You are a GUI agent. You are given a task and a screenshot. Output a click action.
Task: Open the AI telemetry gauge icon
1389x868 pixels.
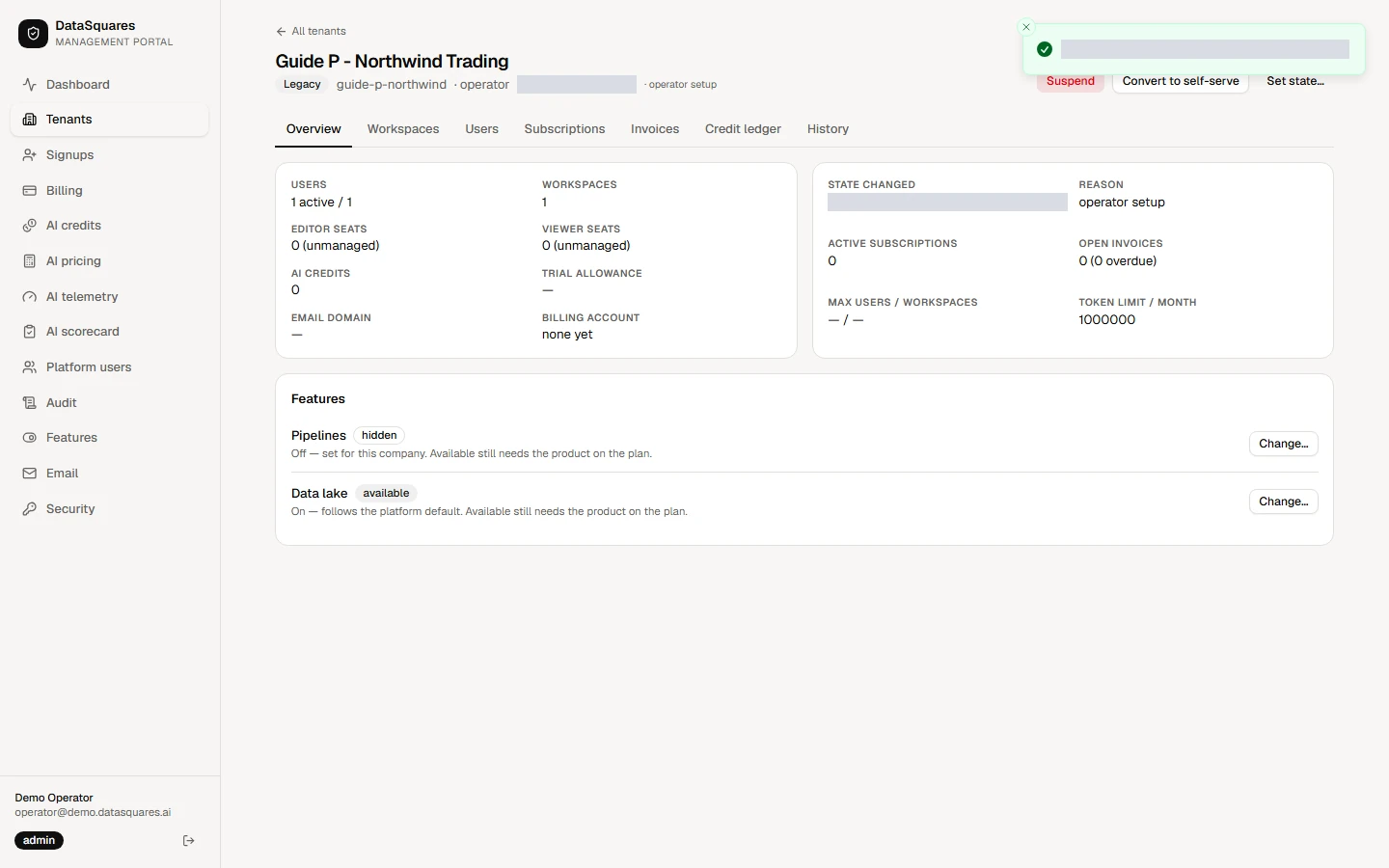[30, 297]
